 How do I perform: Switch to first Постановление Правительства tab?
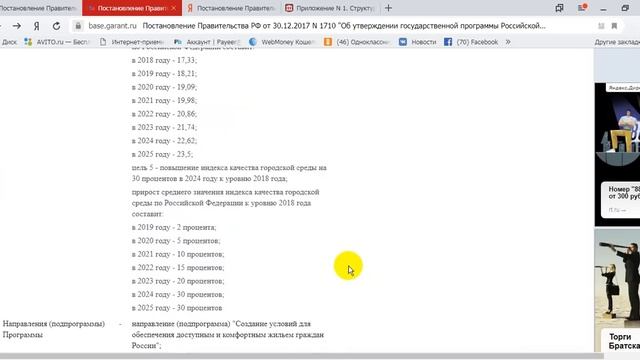click(38, 8)
